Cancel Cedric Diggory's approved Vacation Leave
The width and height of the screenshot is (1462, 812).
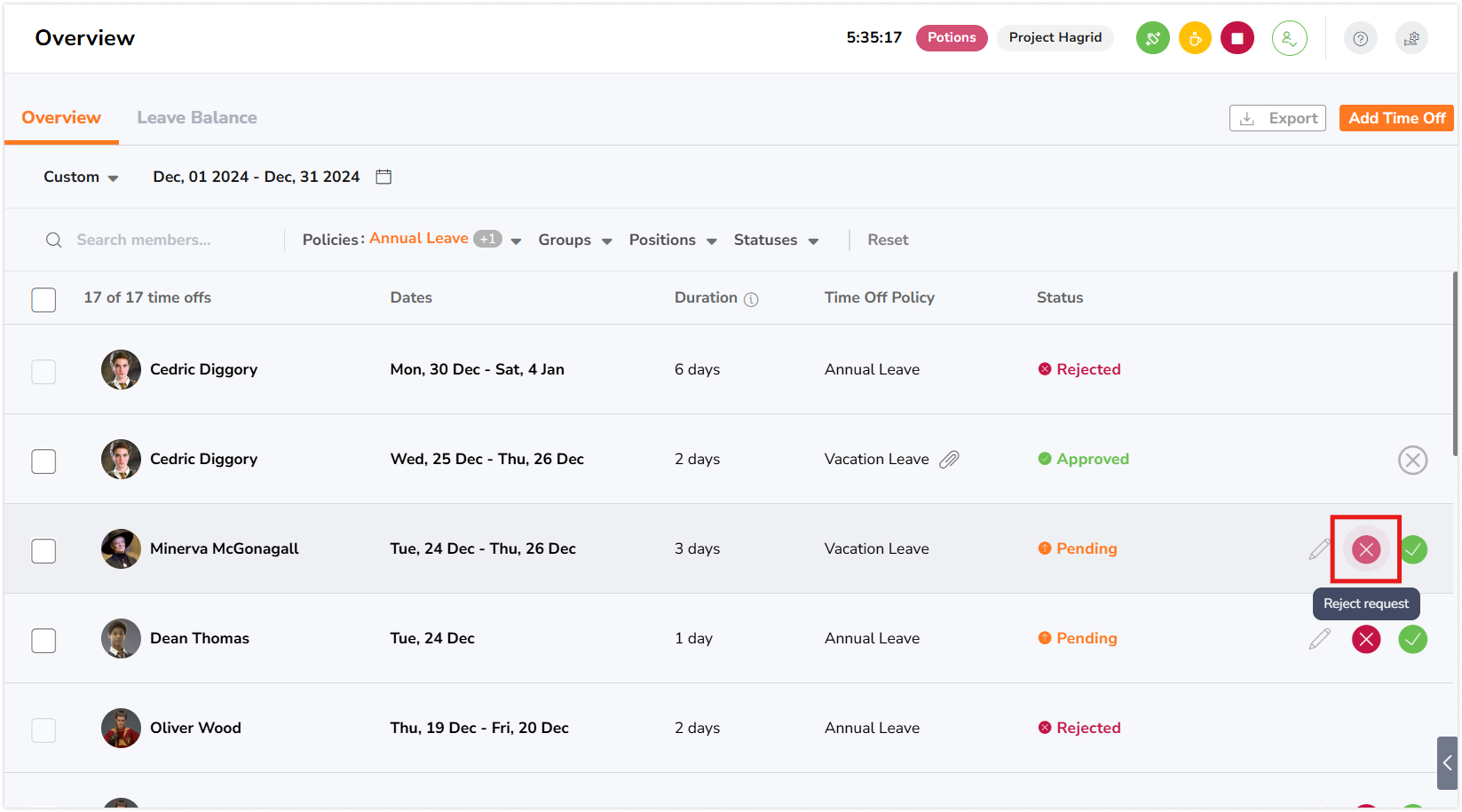[1412, 460]
